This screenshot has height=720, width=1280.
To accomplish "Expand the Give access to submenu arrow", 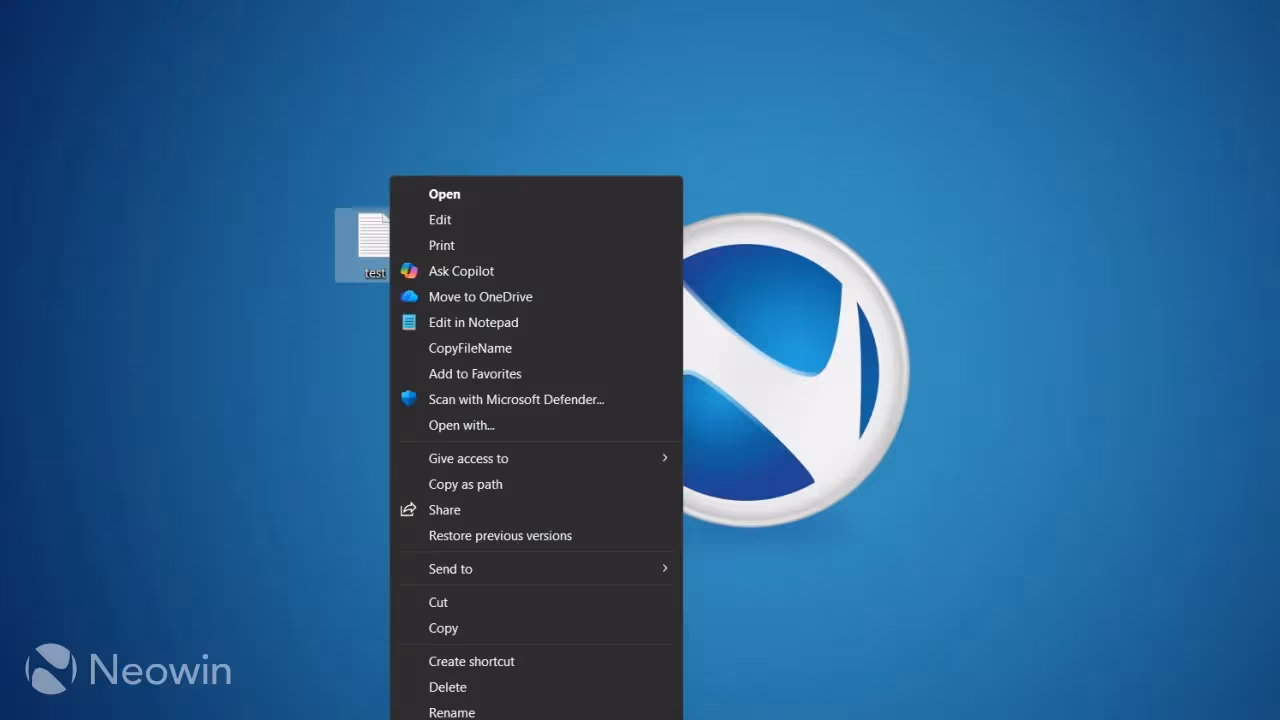I will [x=665, y=458].
